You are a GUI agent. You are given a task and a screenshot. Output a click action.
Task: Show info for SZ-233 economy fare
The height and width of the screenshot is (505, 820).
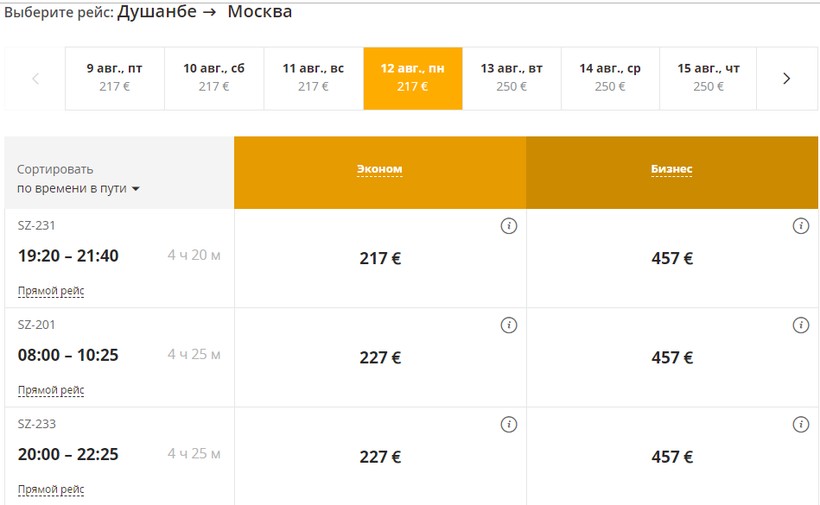click(x=508, y=424)
